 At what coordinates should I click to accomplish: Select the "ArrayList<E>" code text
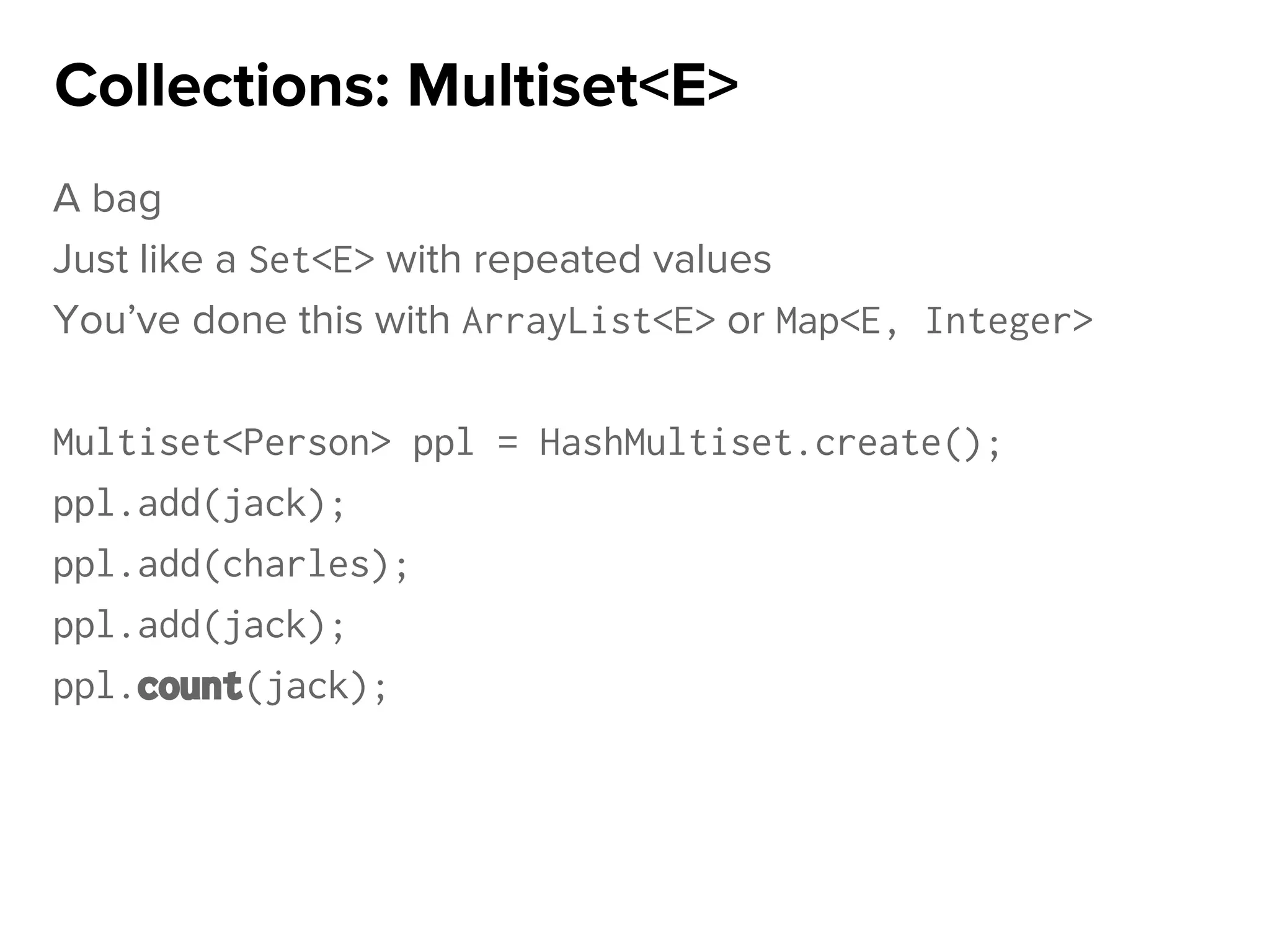(588, 320)
